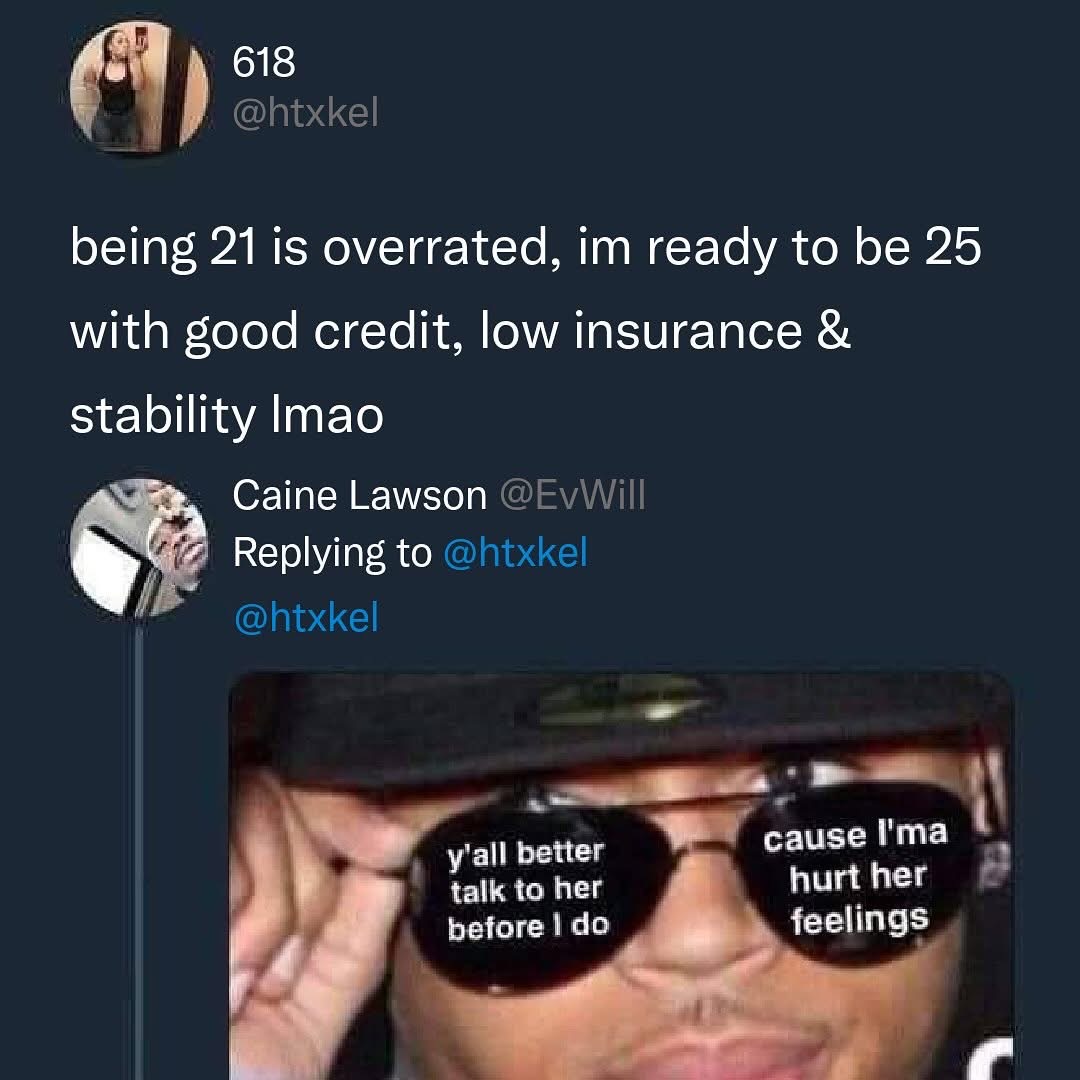Open the gray @htxkel handle under 618

tap(306, 112)
